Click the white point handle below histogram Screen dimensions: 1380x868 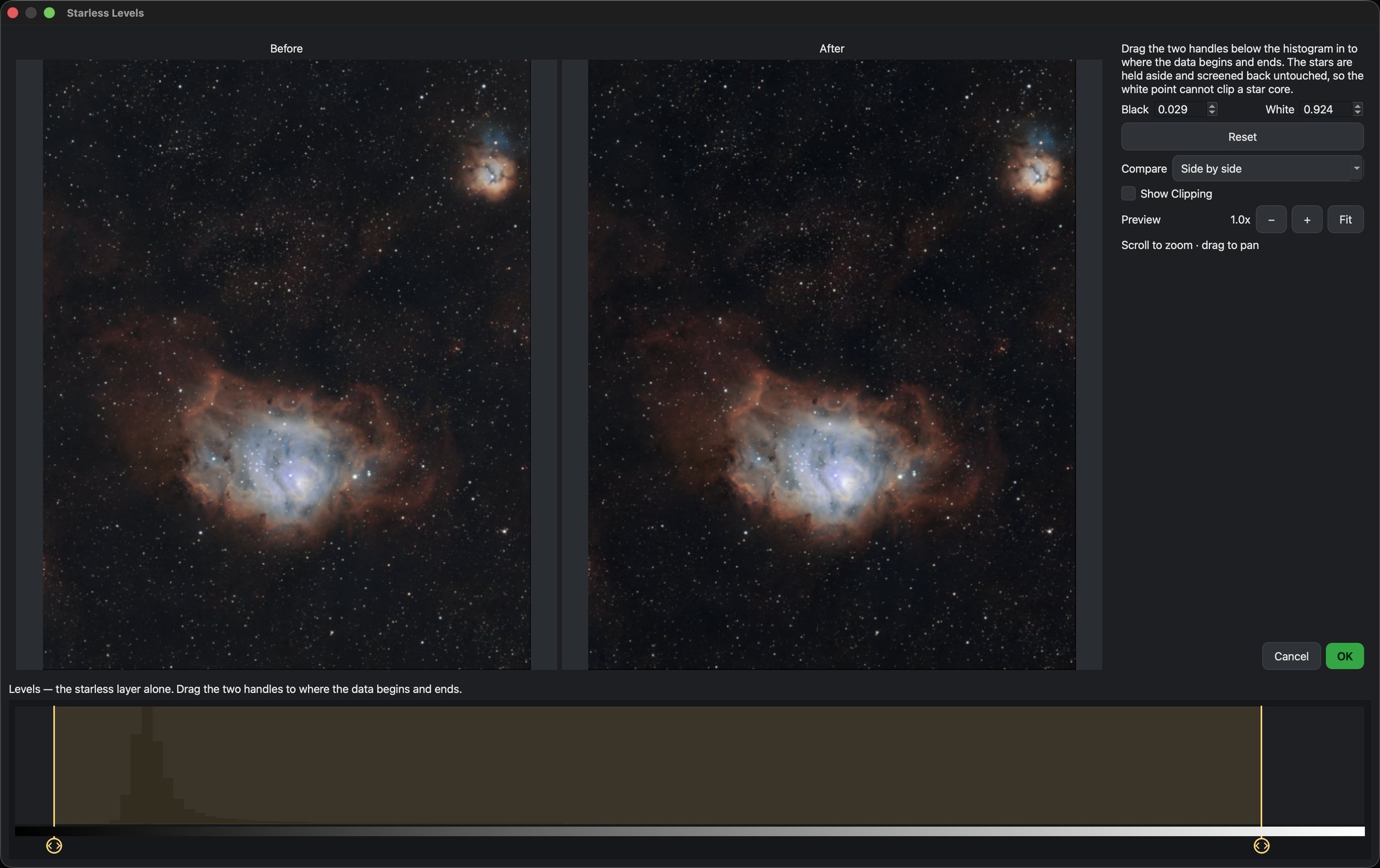tap(1261, 845)
